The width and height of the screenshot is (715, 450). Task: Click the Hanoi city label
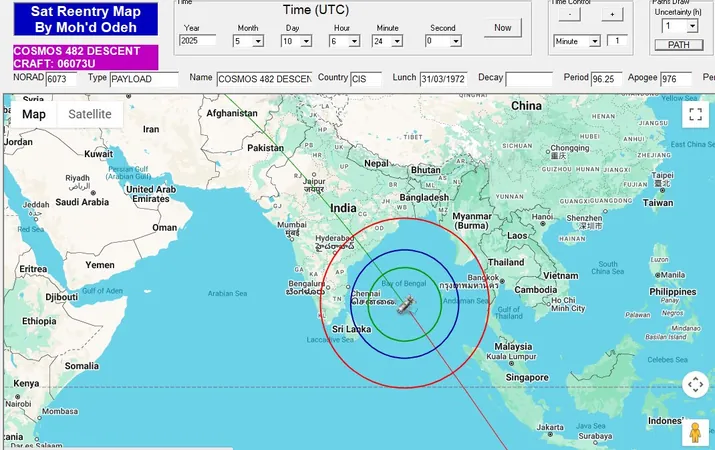coord(542,217)
